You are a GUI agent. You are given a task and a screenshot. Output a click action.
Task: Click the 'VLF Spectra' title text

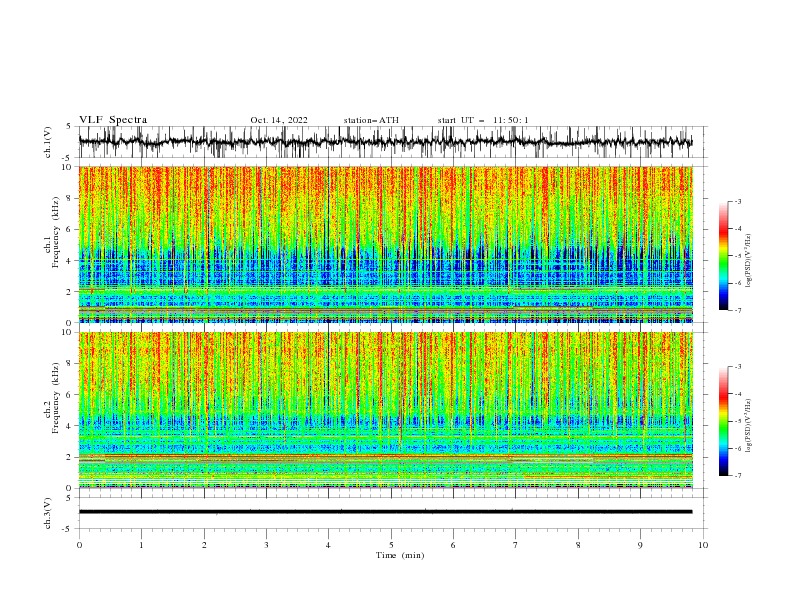tap(113, 120)
